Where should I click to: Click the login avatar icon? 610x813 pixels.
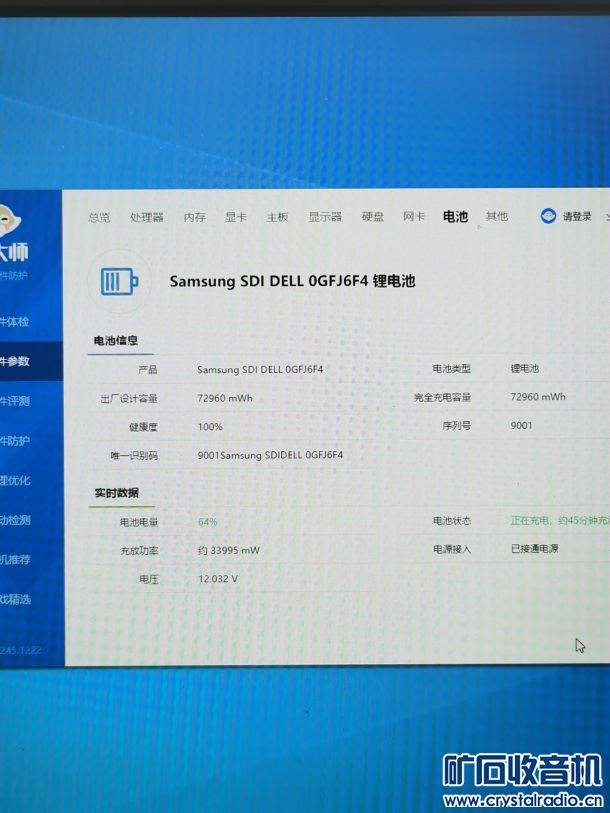click(x=548, y=216)
